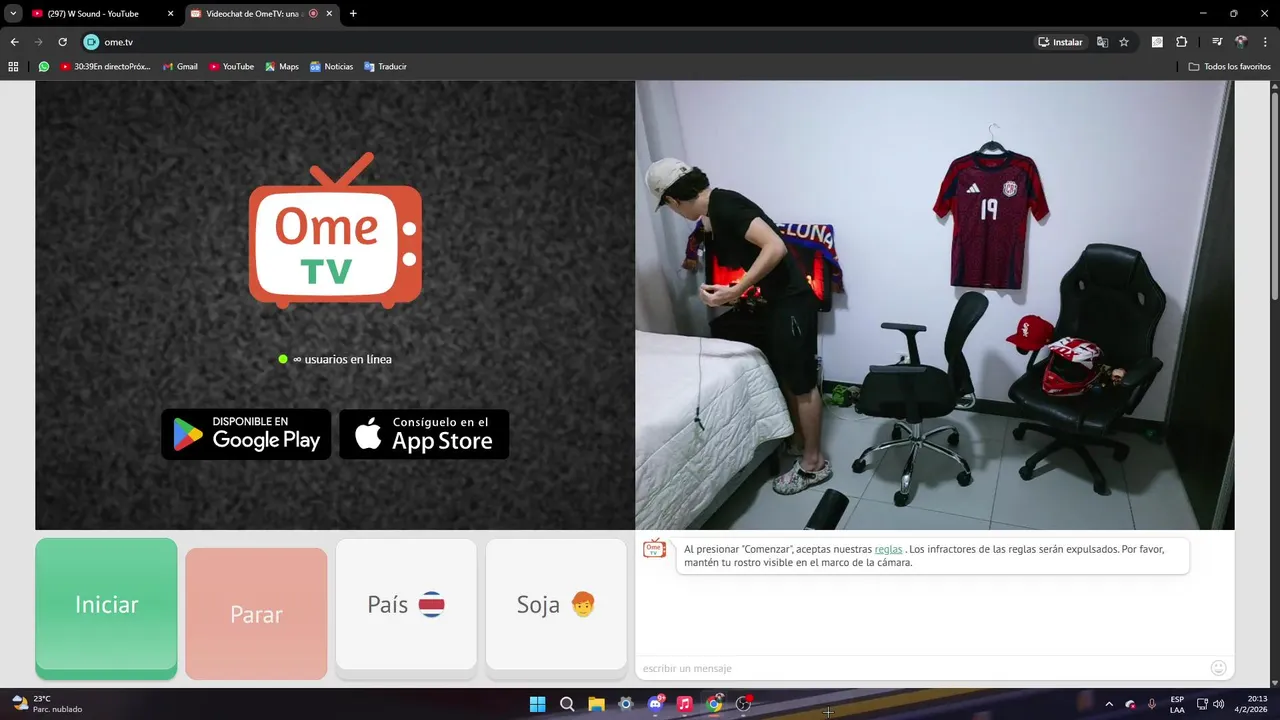Image resolution: width=1280 pixels, height=720 pixels.
Task: Open the browser extensions puzzle icon
Action: tap(1181, 42)
